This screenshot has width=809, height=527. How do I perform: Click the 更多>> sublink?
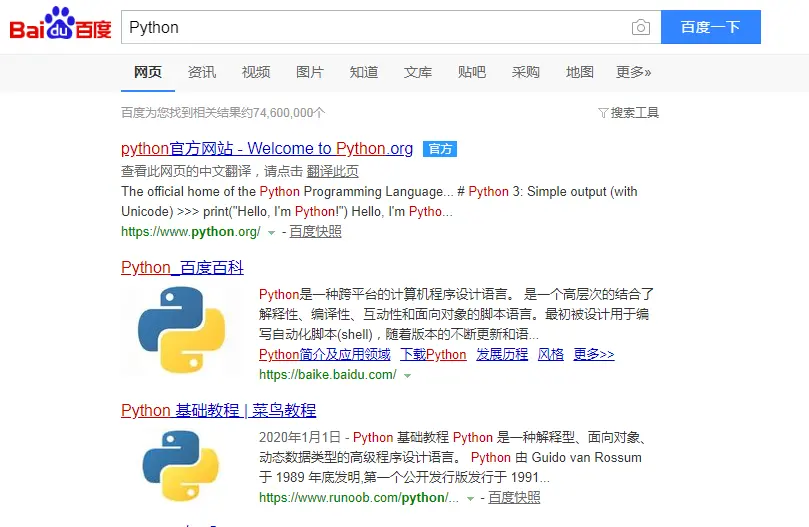click(x=594, y=355)
